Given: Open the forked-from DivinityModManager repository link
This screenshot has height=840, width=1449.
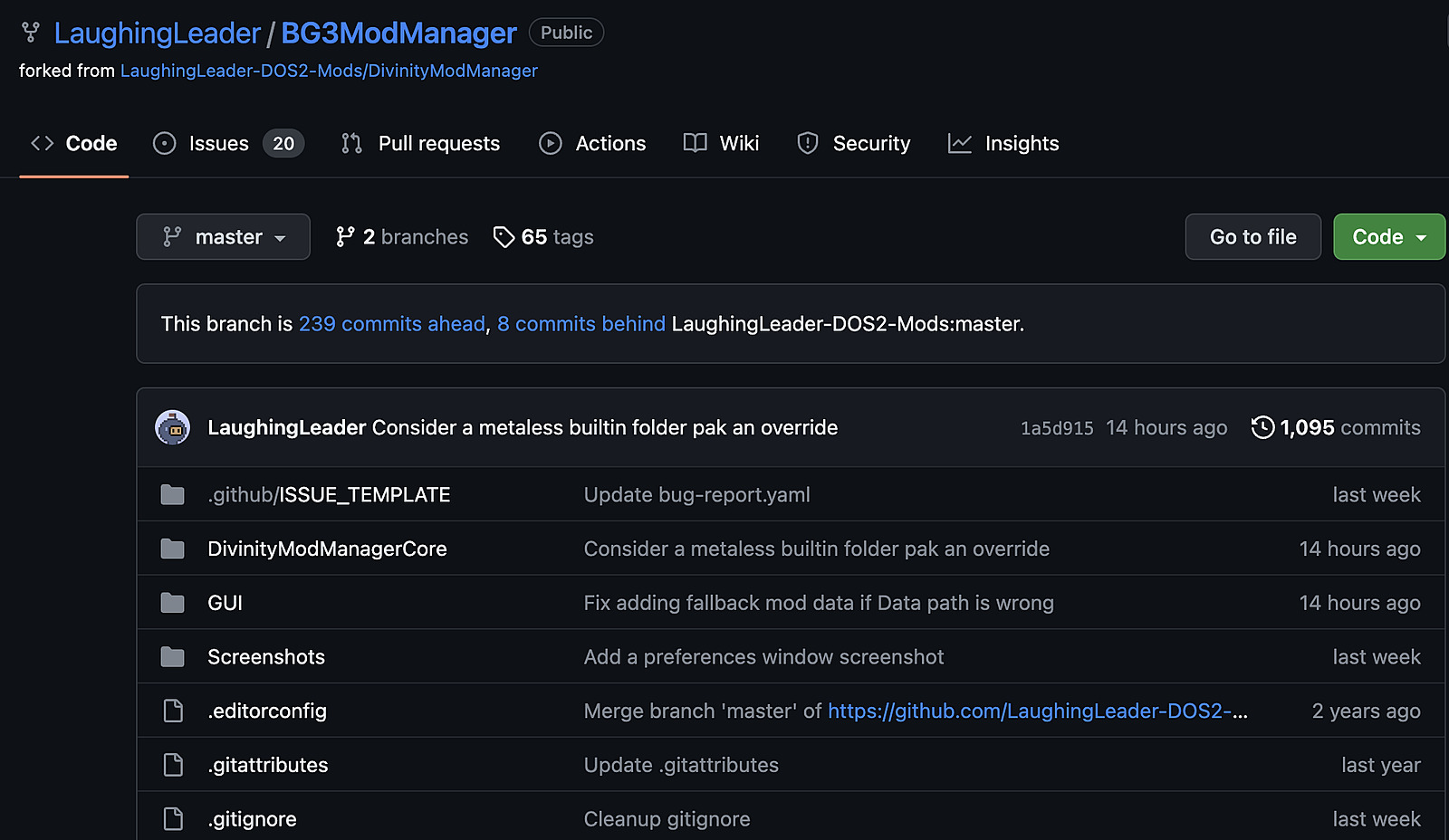Looking at the screenshot, I should point(329,71).
